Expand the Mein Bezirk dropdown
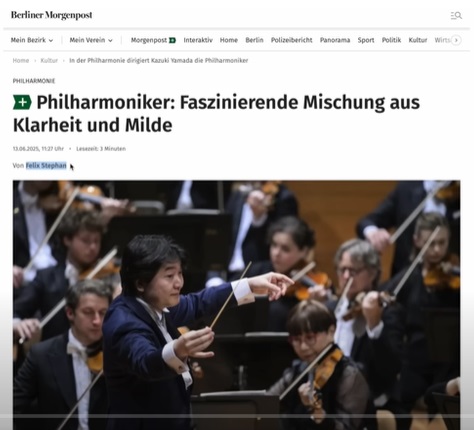474x430 pixels. tap(32, 40)
